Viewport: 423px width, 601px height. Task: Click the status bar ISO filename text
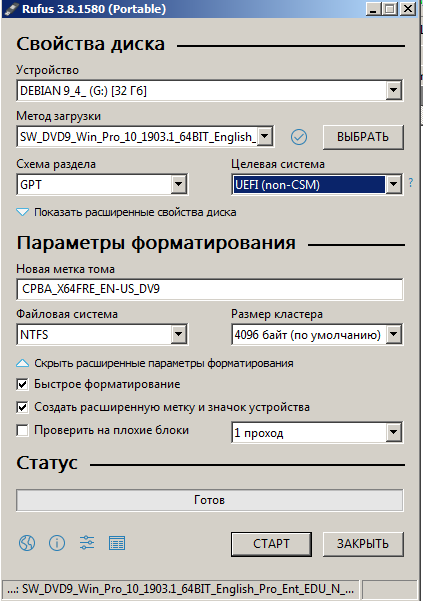pos(180,589)
